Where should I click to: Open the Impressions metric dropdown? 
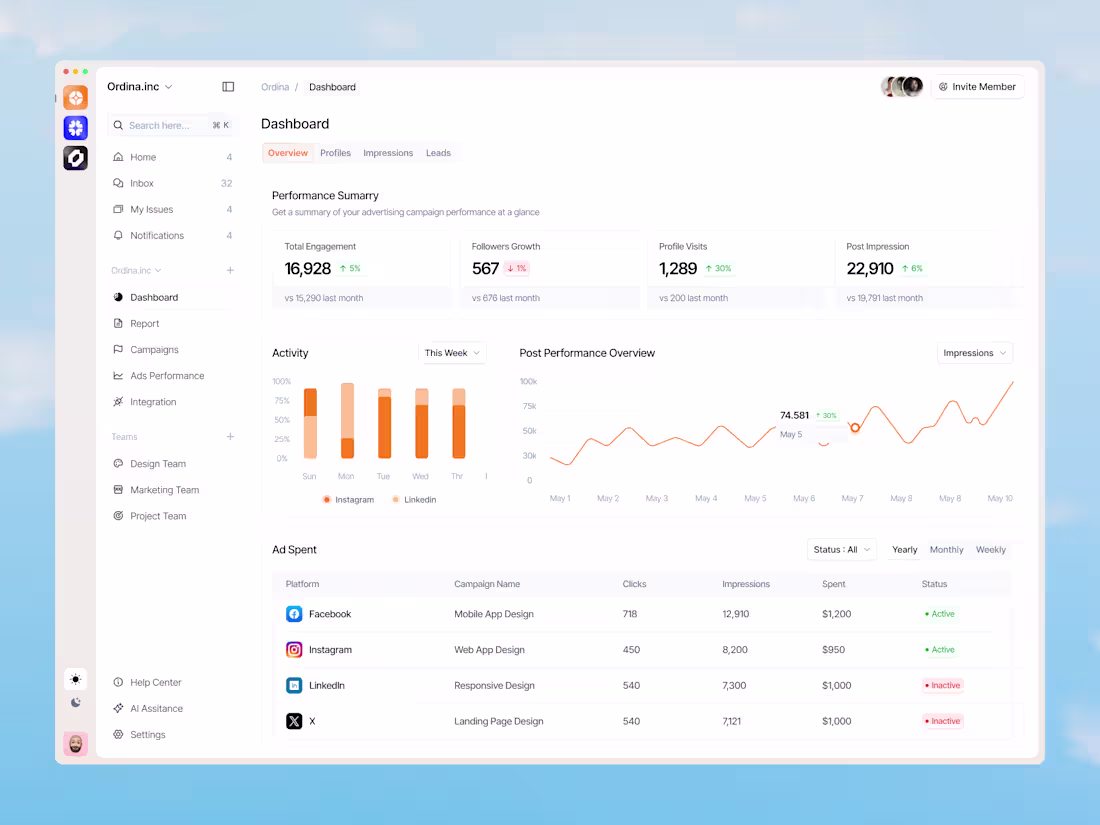click(974, 352)
